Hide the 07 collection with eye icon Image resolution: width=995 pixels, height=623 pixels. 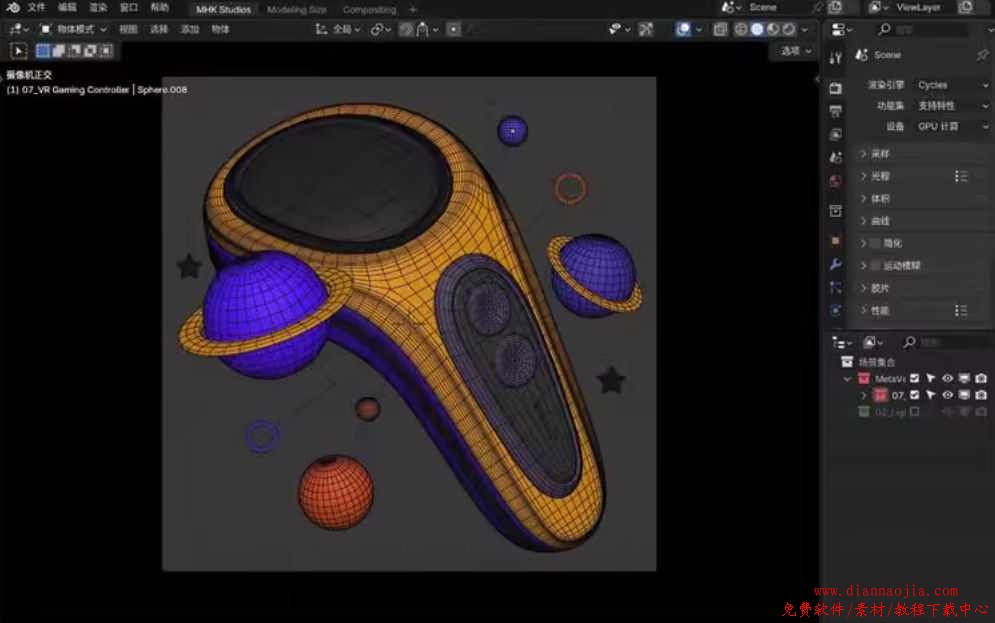947,395
